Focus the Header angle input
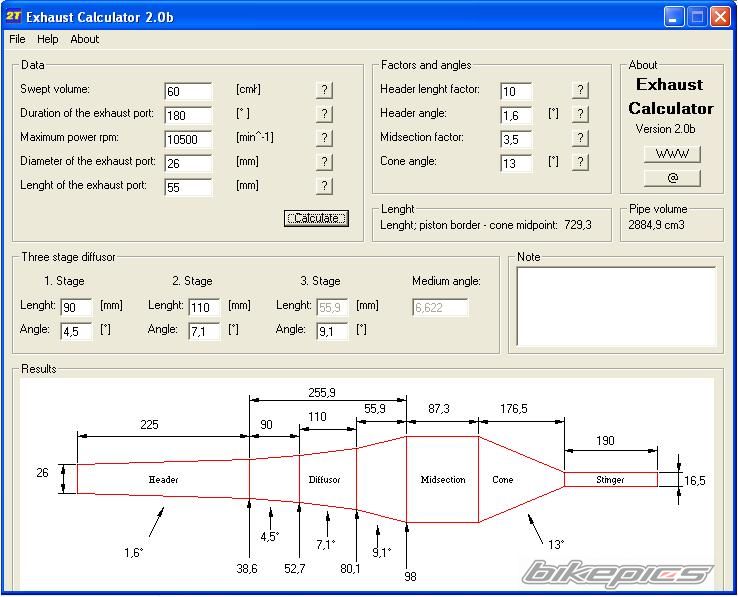The height and width of the screenshot is (597, 738). click(516, 115)
